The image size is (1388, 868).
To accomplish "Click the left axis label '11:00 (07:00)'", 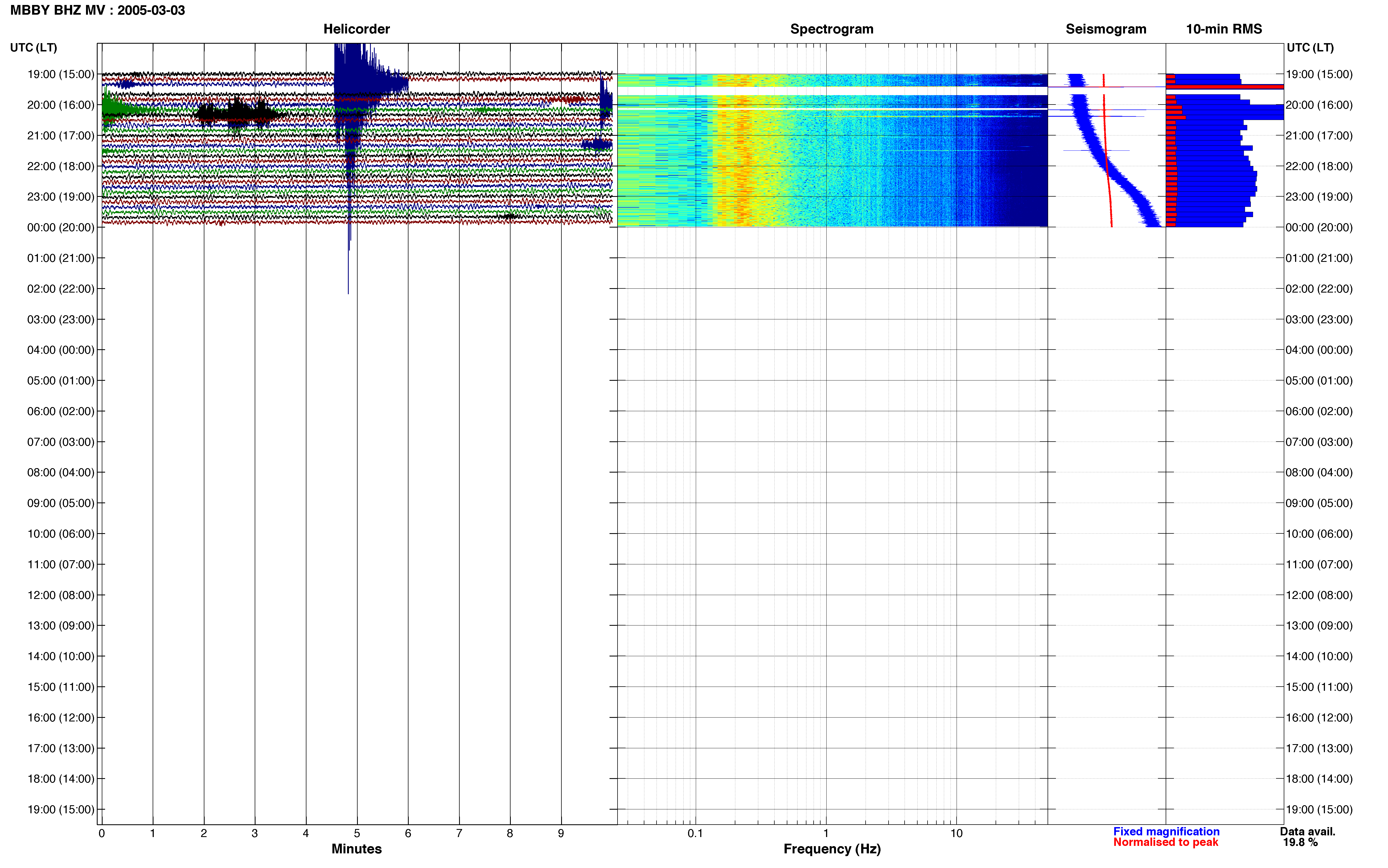I will click(61, 564).
